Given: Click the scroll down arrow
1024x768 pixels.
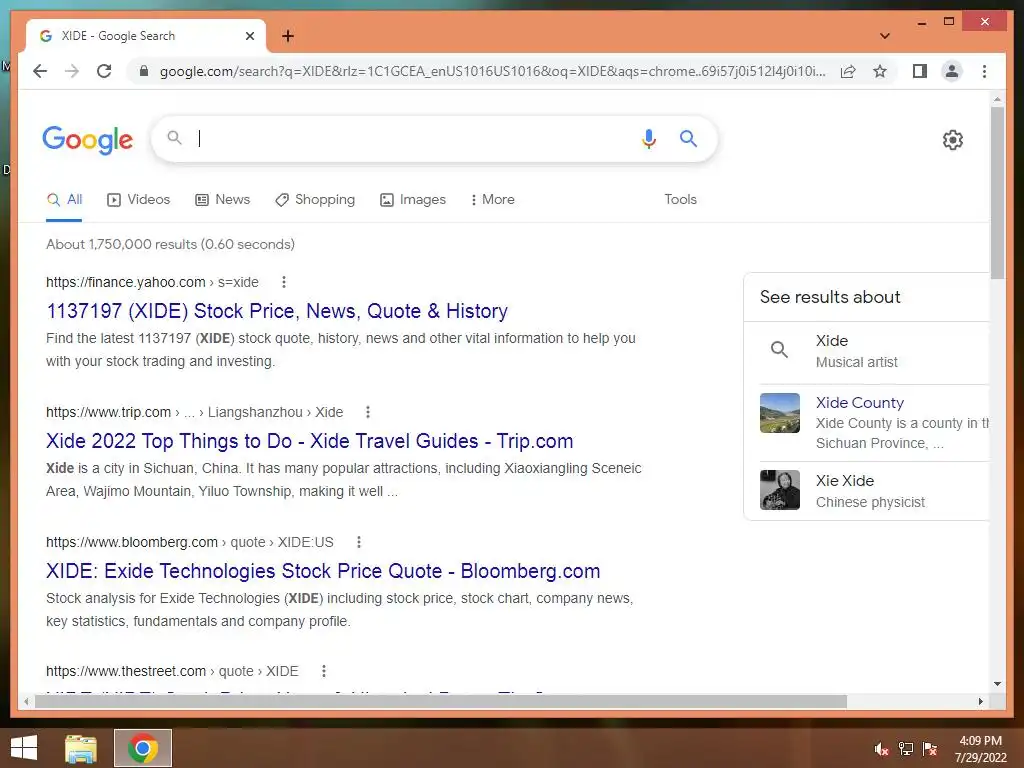Looking at the screenshot, I should 997,684.
